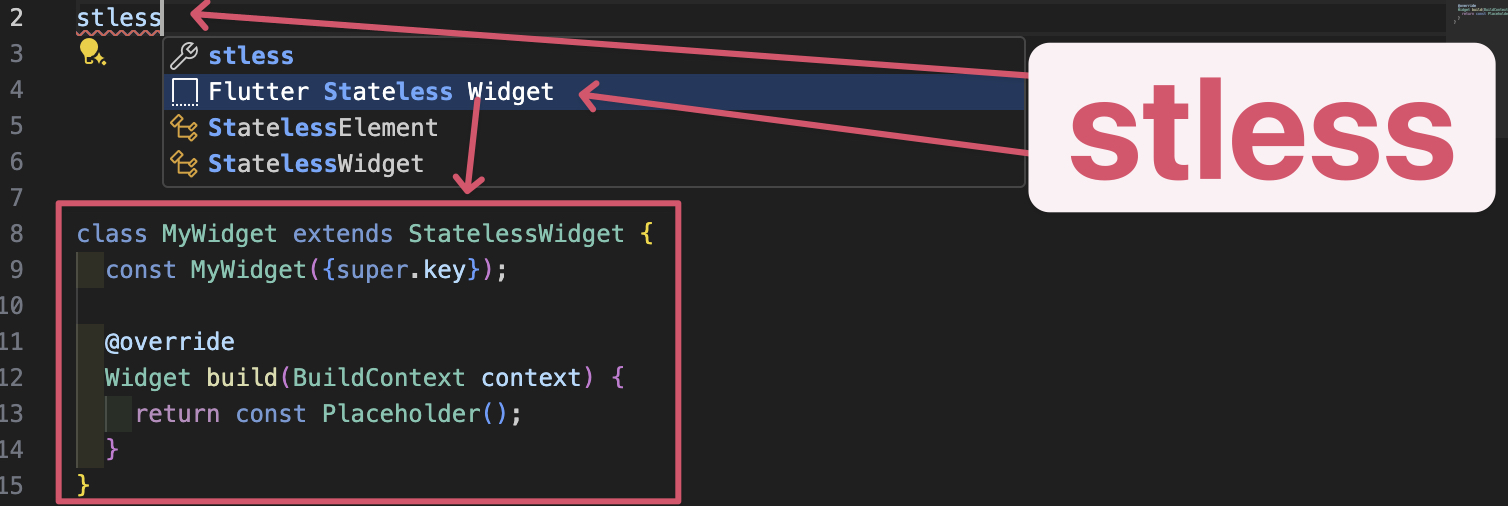
Task: Pick the StatelessWidget autocomplete entry
Action: point(315,163)
